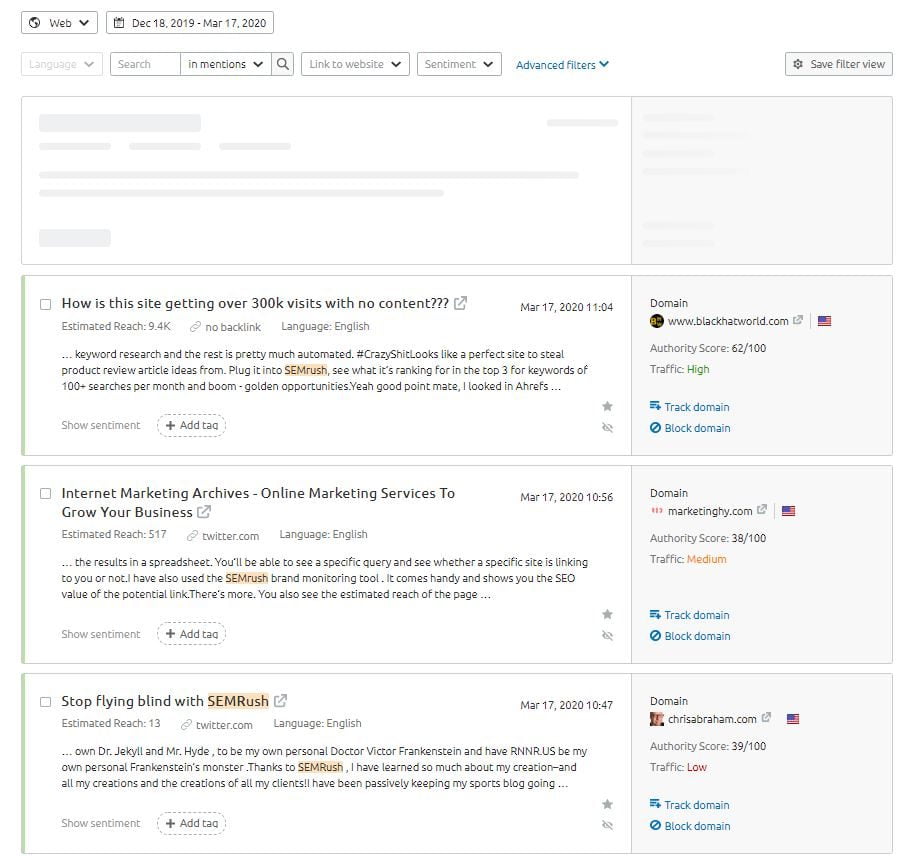Open external link for the Internet Marketing Archives title
Screen dimensions: 899x860
(x=204, y=511)
